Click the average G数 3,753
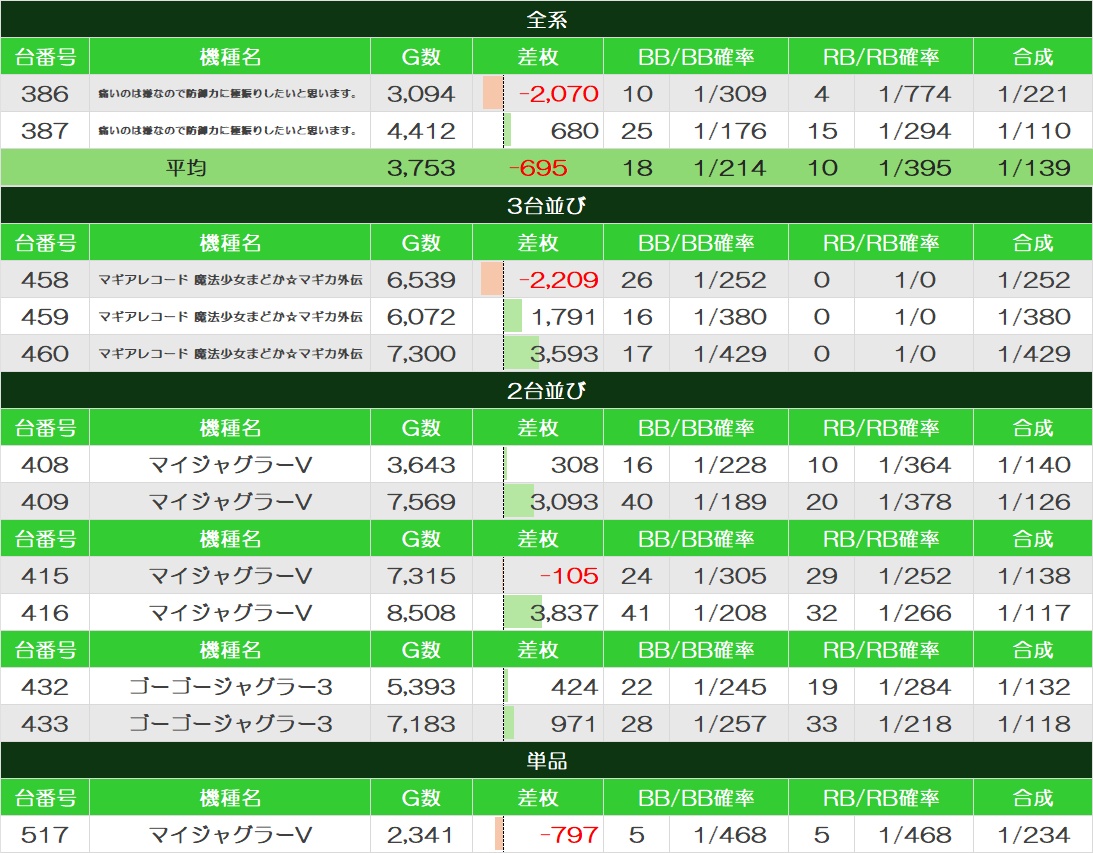1093x853 pixels. [421, 168]
